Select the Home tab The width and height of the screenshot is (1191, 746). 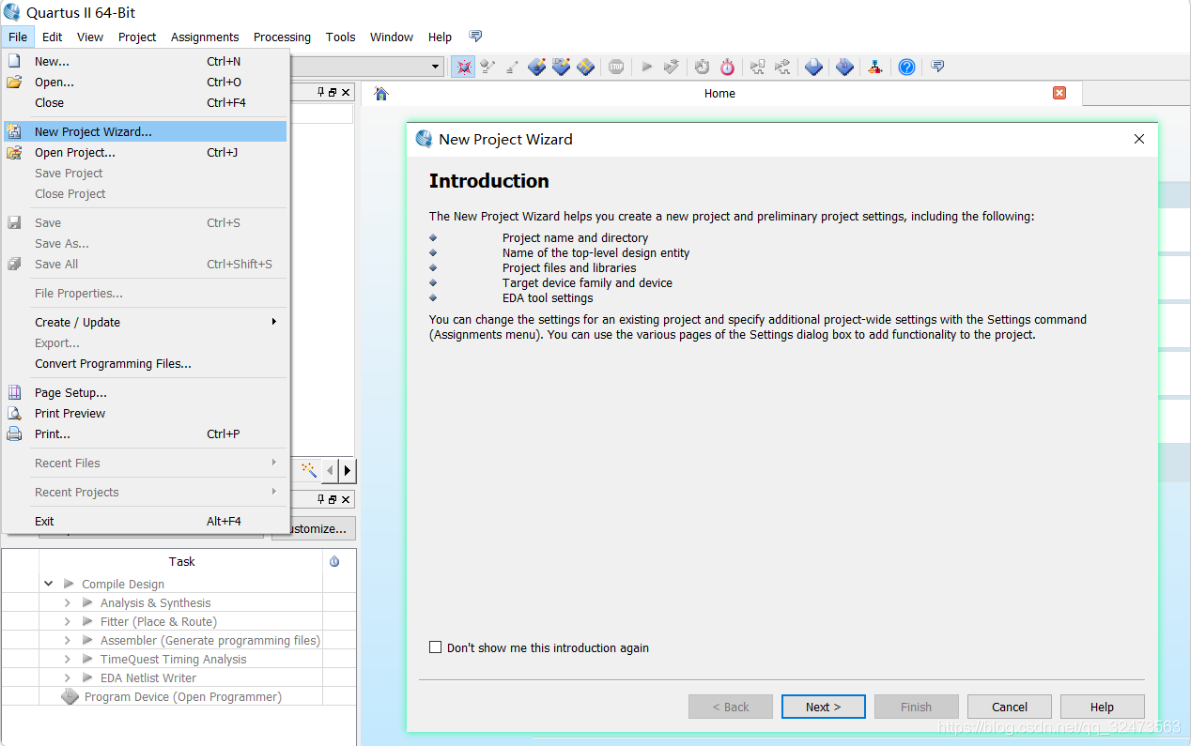click(x=722, y=93)
